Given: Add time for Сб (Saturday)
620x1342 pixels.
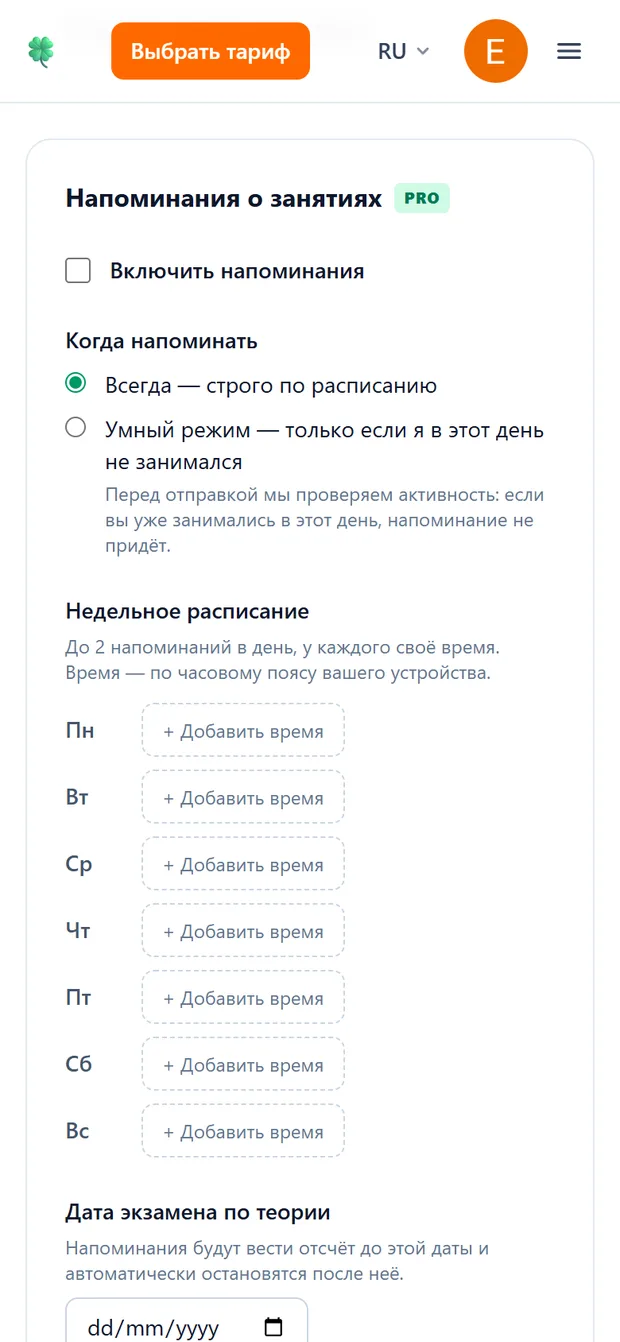Looking at the screenshot, I should [x=243, y=1065].
